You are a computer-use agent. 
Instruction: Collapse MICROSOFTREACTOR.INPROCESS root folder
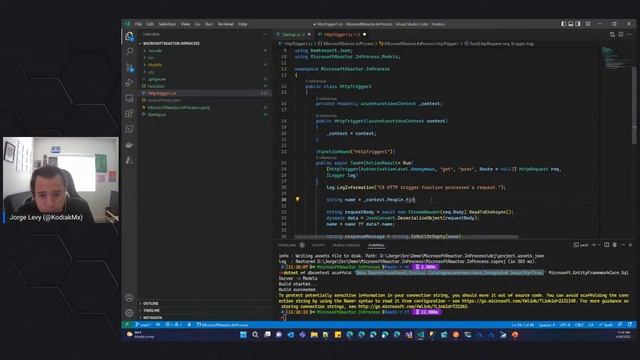click(x=171, y=43)
